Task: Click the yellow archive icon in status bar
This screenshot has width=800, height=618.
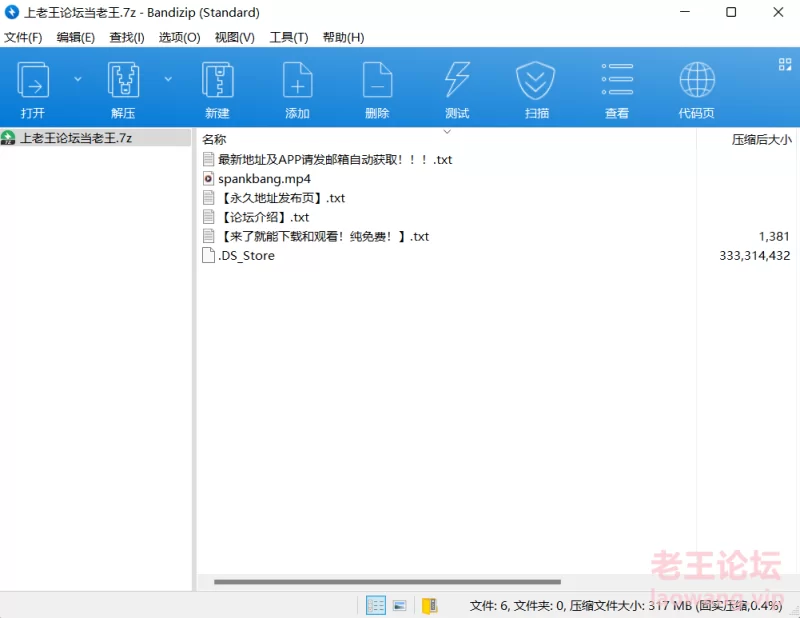Action: coord(430,606)
